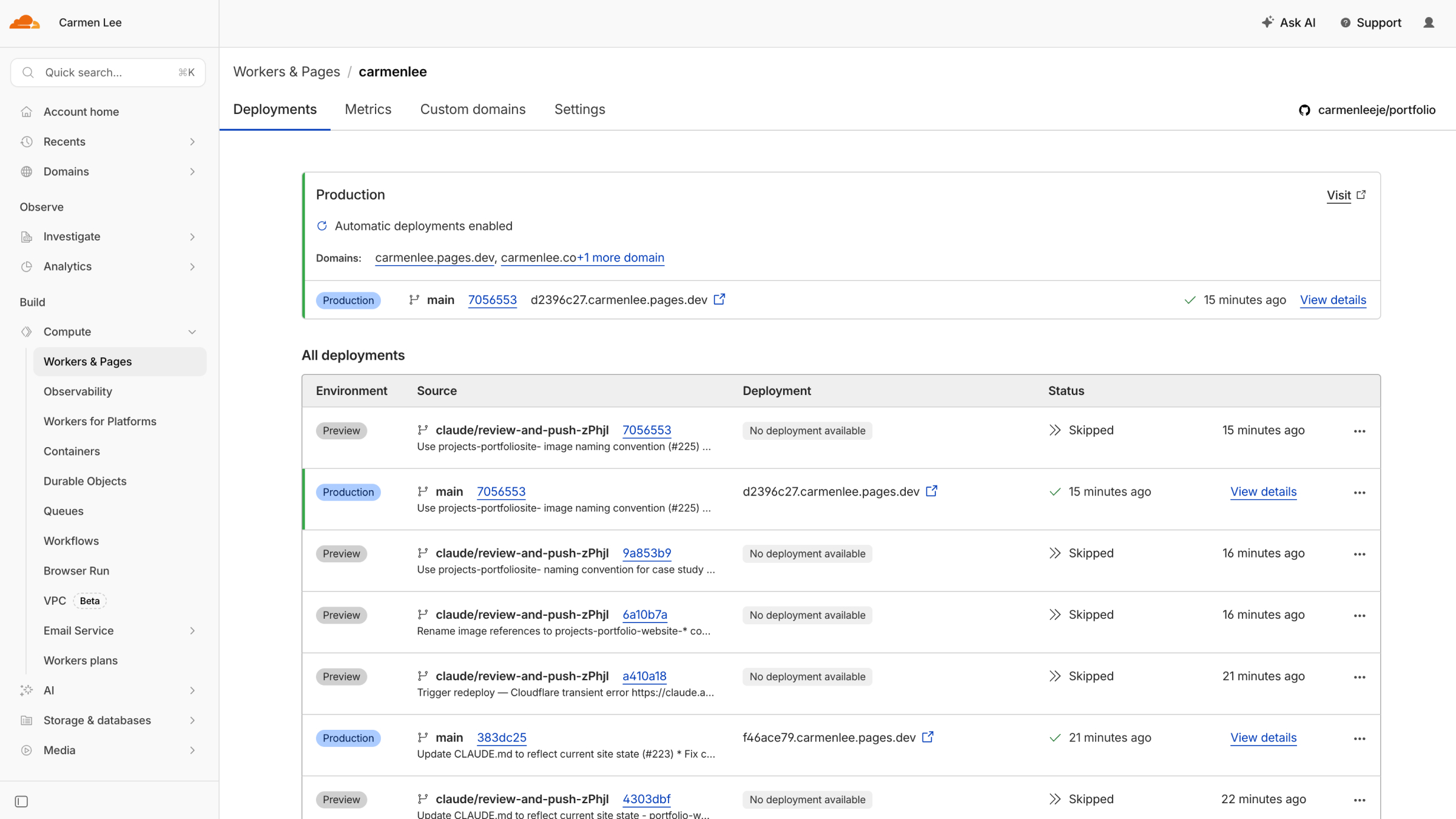Open Queues in sidebar
Viewport: 1456px width, 819px height.
[64, 511]
